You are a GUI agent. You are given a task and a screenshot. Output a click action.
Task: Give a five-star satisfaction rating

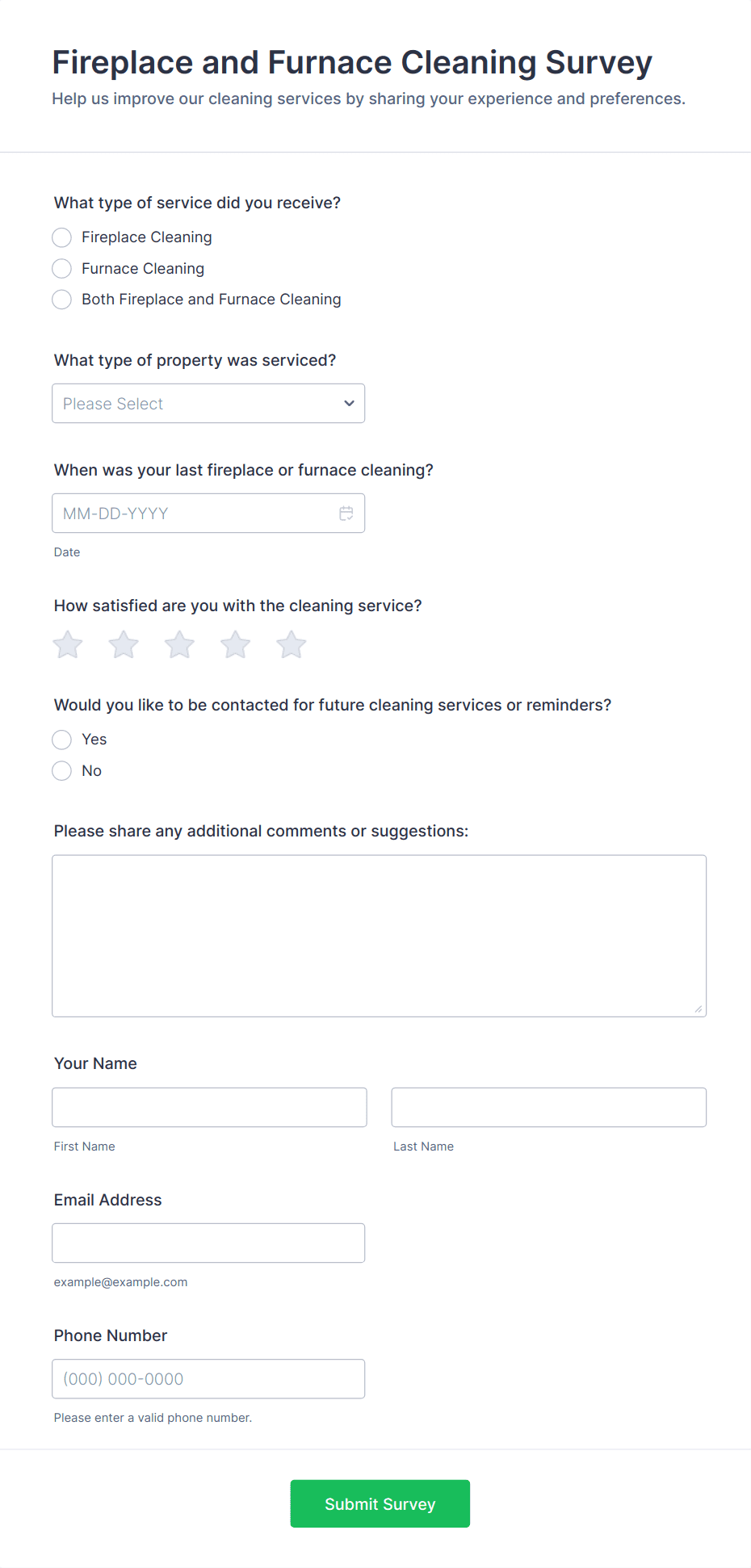coord(291,644)
